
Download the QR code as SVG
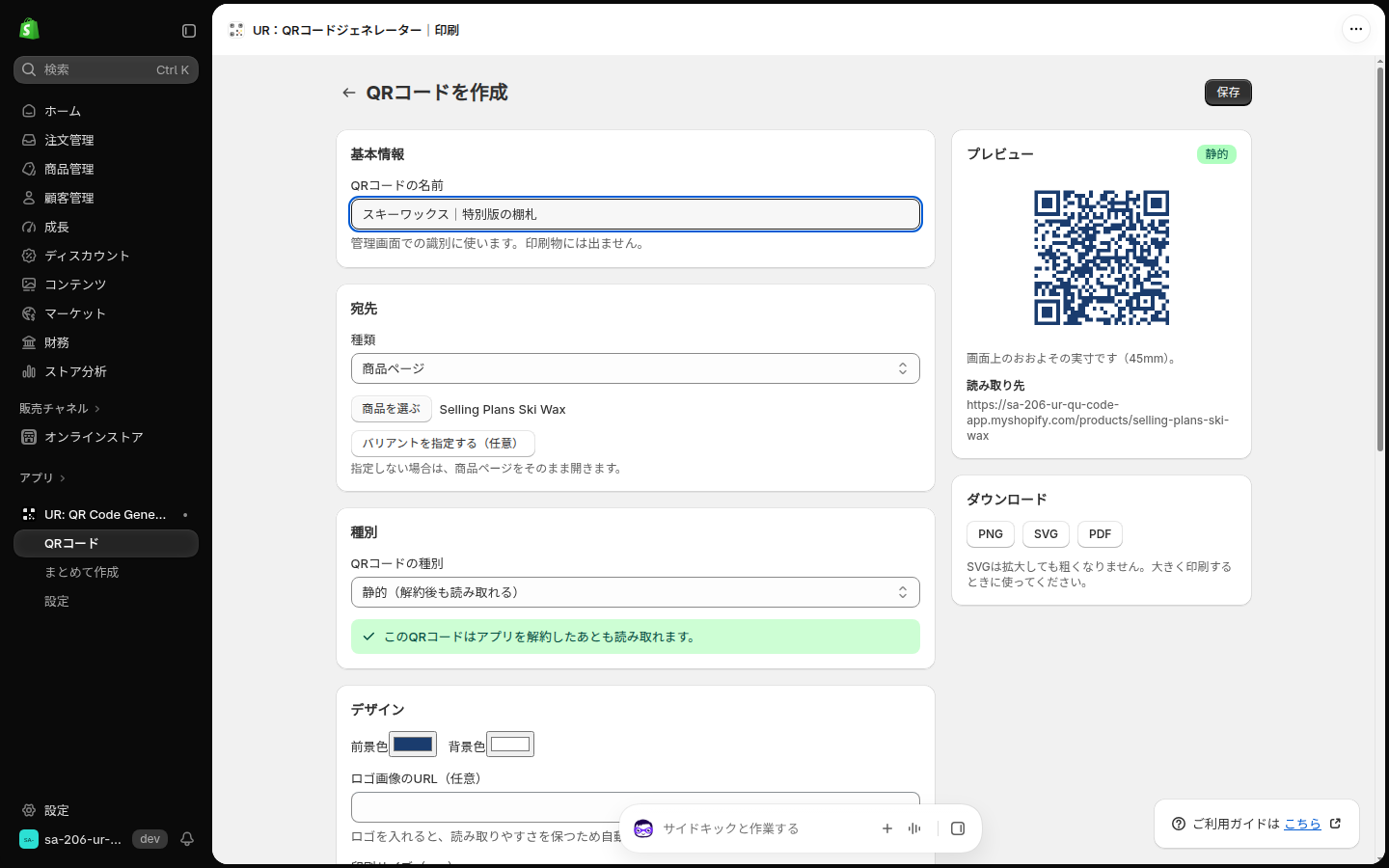coord(1046,534)
